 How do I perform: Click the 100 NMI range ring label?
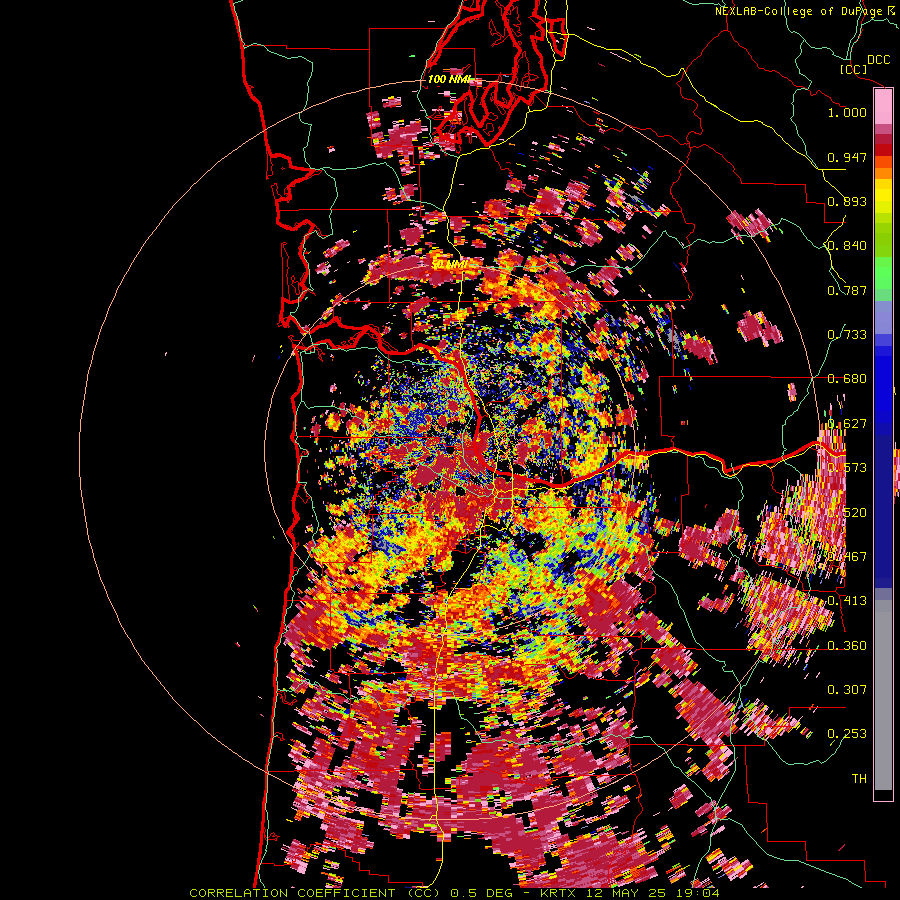pos(449,79)
